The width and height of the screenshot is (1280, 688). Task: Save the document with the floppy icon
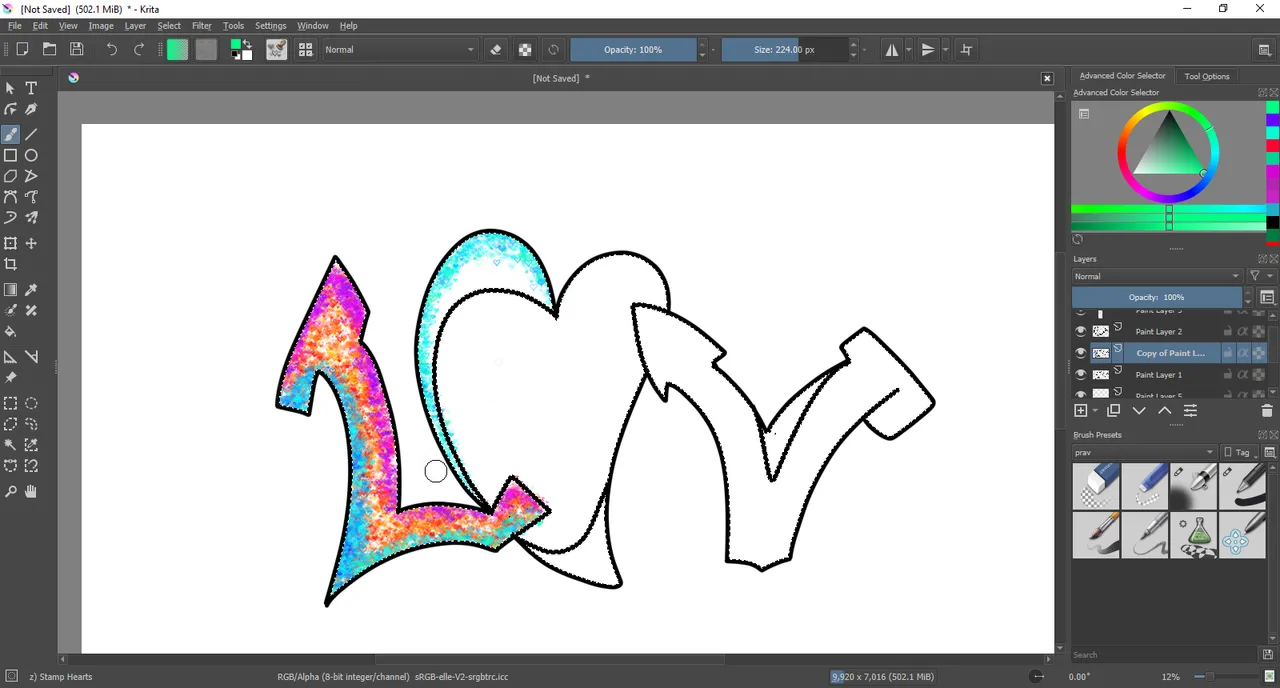pyautogui.click(x=76, y=49)
